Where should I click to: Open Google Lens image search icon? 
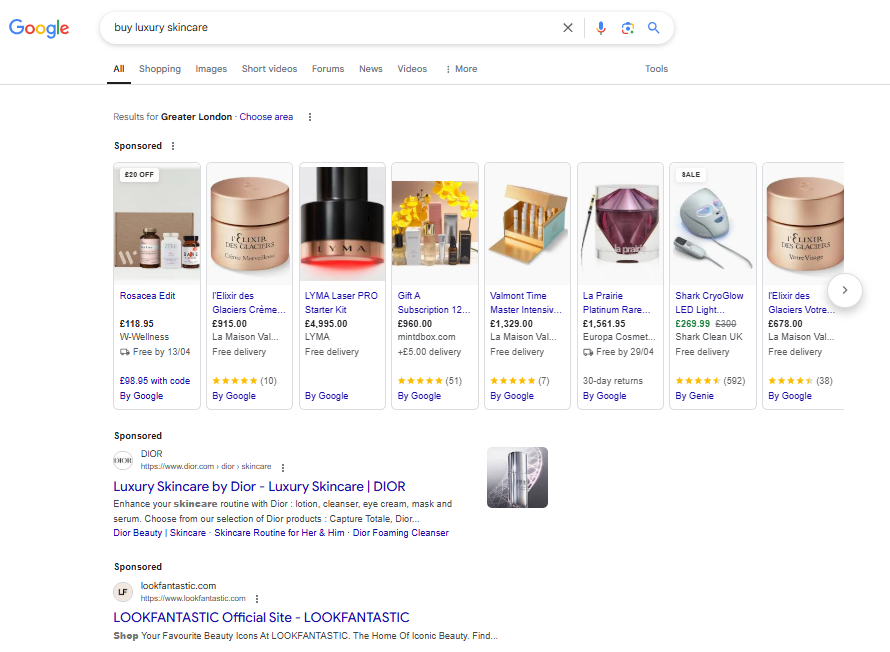[x=627, y=28]
